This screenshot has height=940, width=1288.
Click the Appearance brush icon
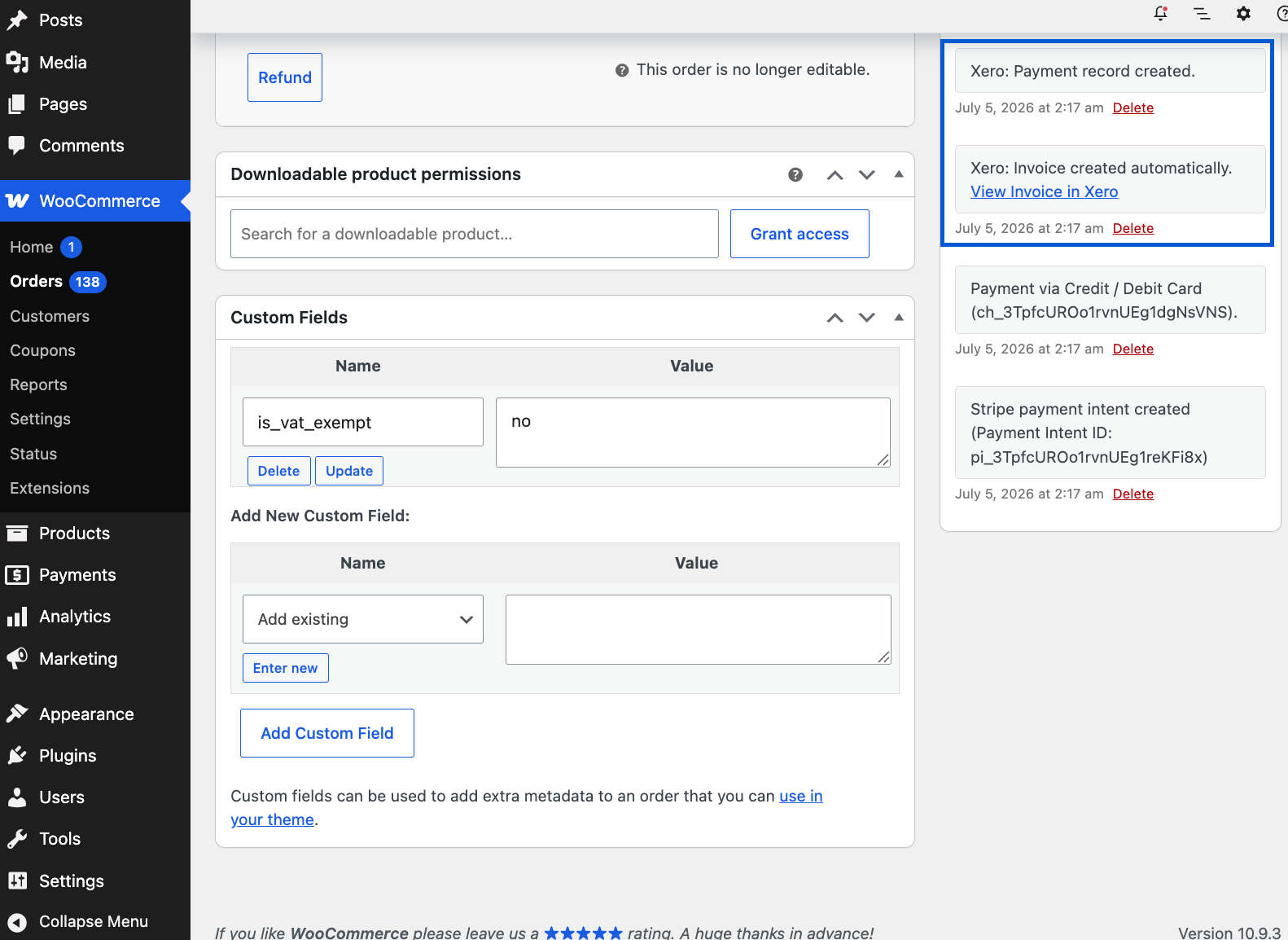(x=17, y=714)
